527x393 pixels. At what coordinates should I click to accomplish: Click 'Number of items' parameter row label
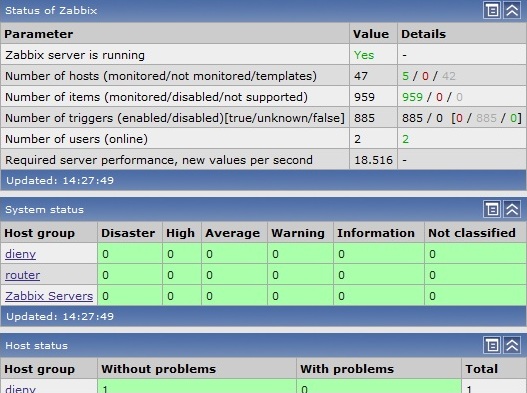click(156, 97)
